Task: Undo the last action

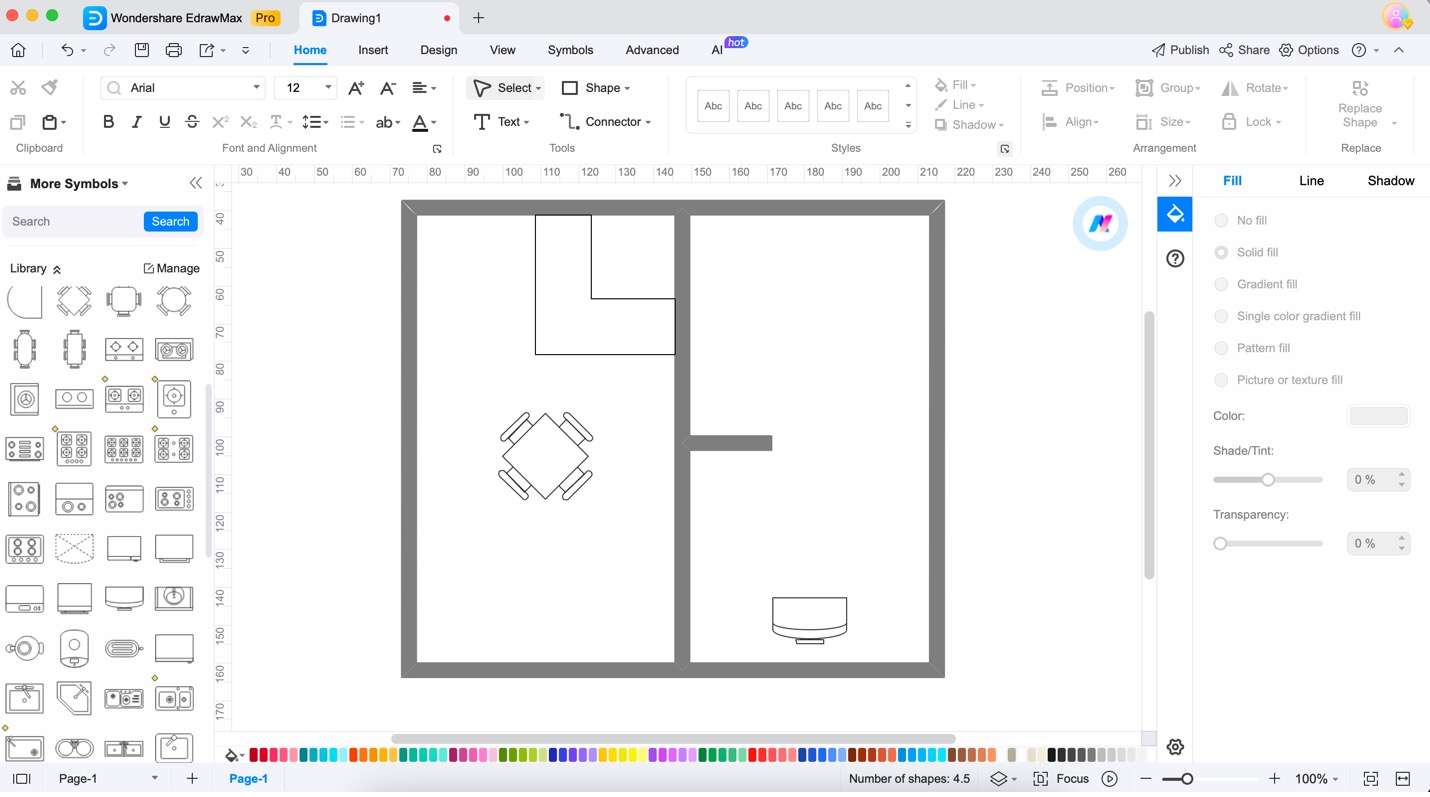Action: [x=67, y=50]
